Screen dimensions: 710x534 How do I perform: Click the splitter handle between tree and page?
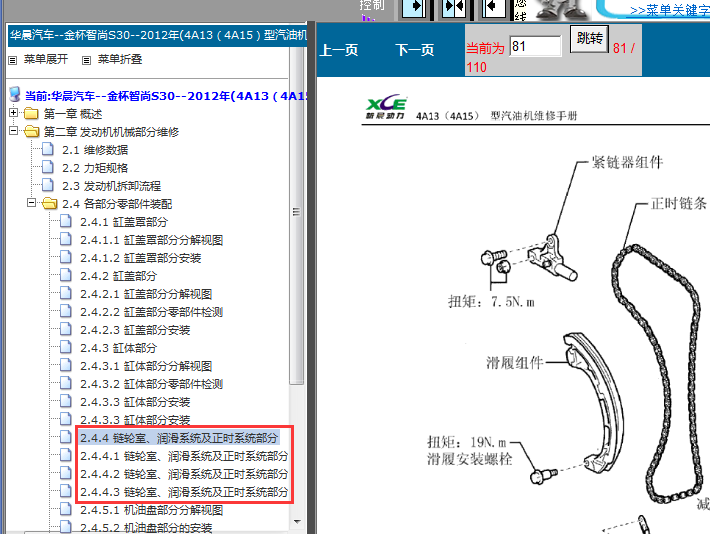(311, 277)
